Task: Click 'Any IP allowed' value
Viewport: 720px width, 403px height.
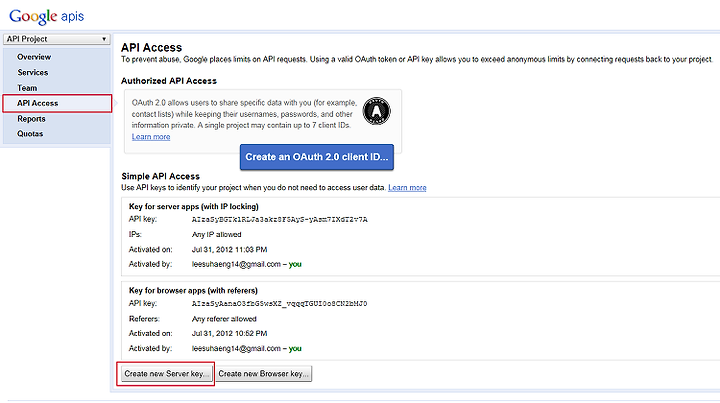Action: coord(216,235)
